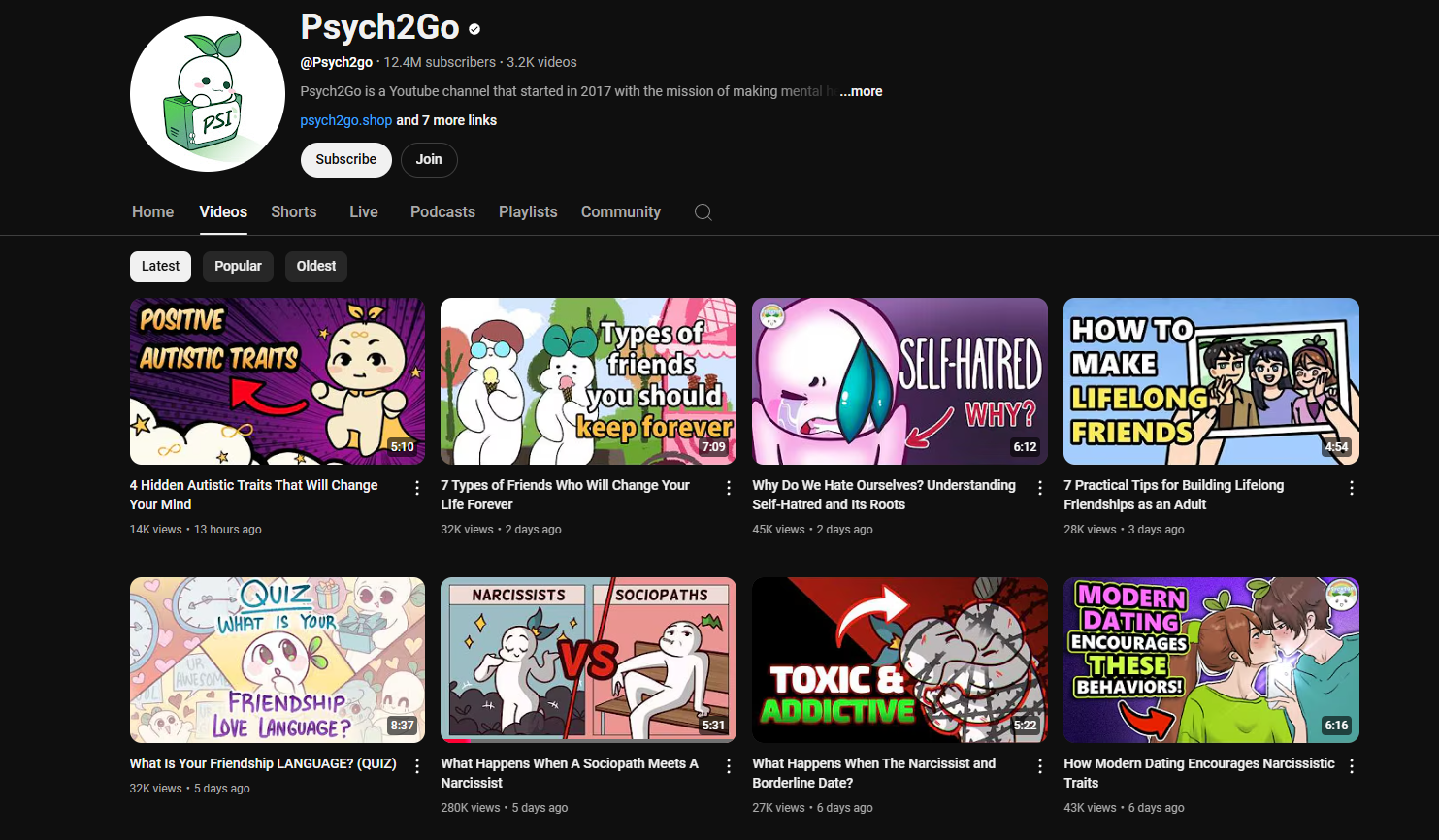Open the psych2go.shop link

(x=346, y=120)
